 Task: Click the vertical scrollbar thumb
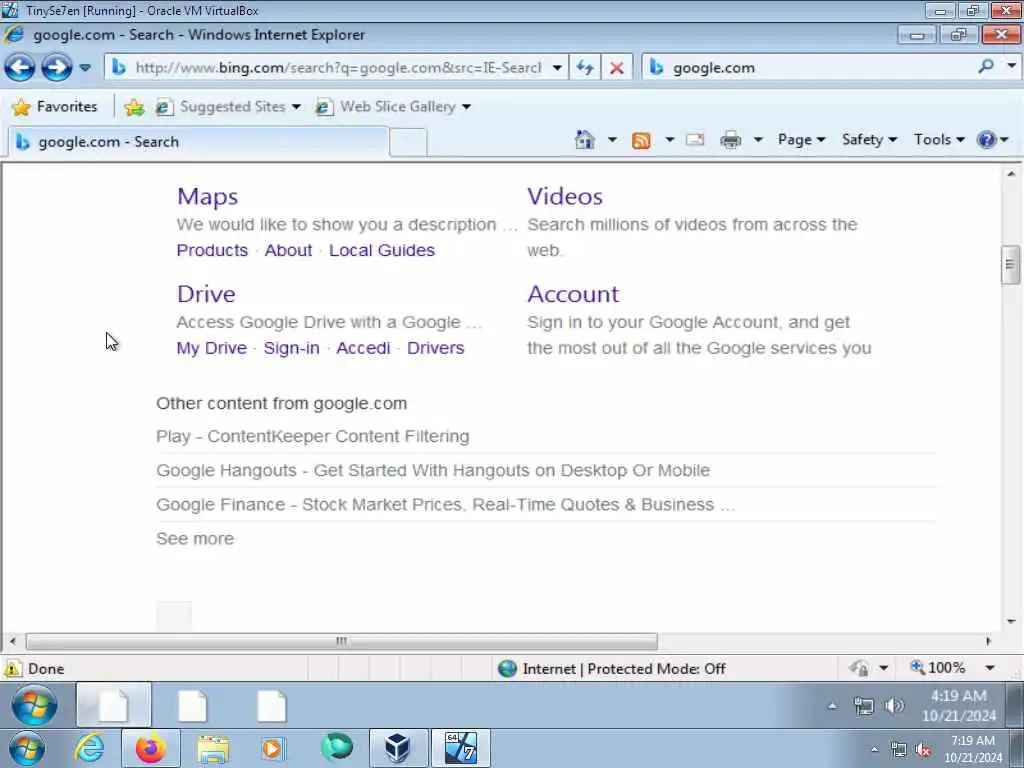1010,265
